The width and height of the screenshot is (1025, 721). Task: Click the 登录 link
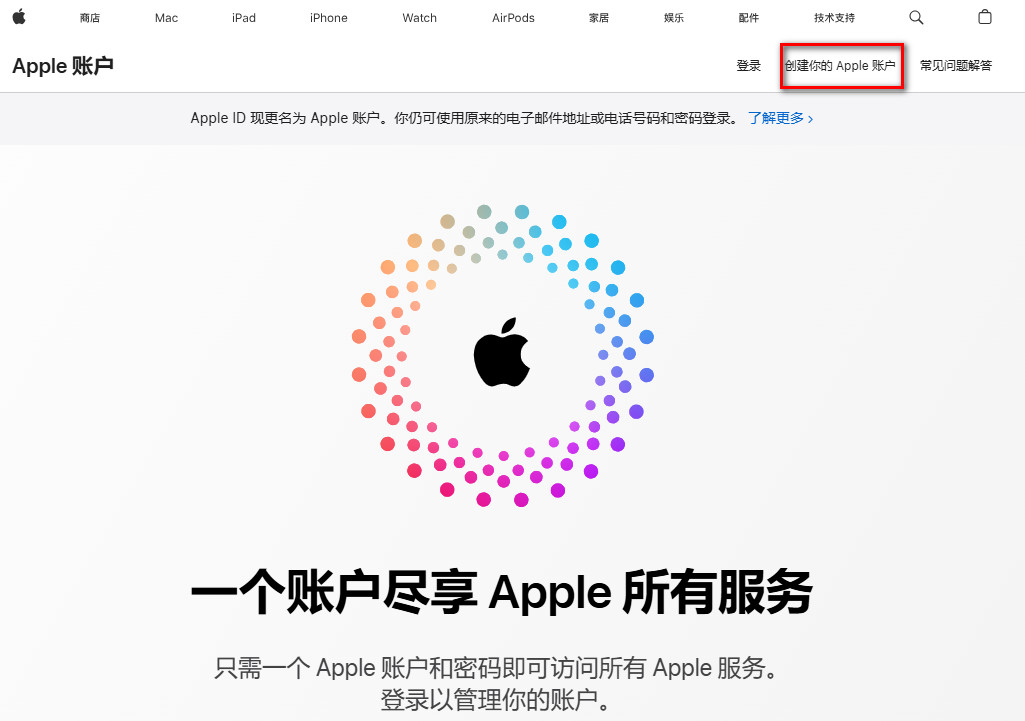pos(748,65)
